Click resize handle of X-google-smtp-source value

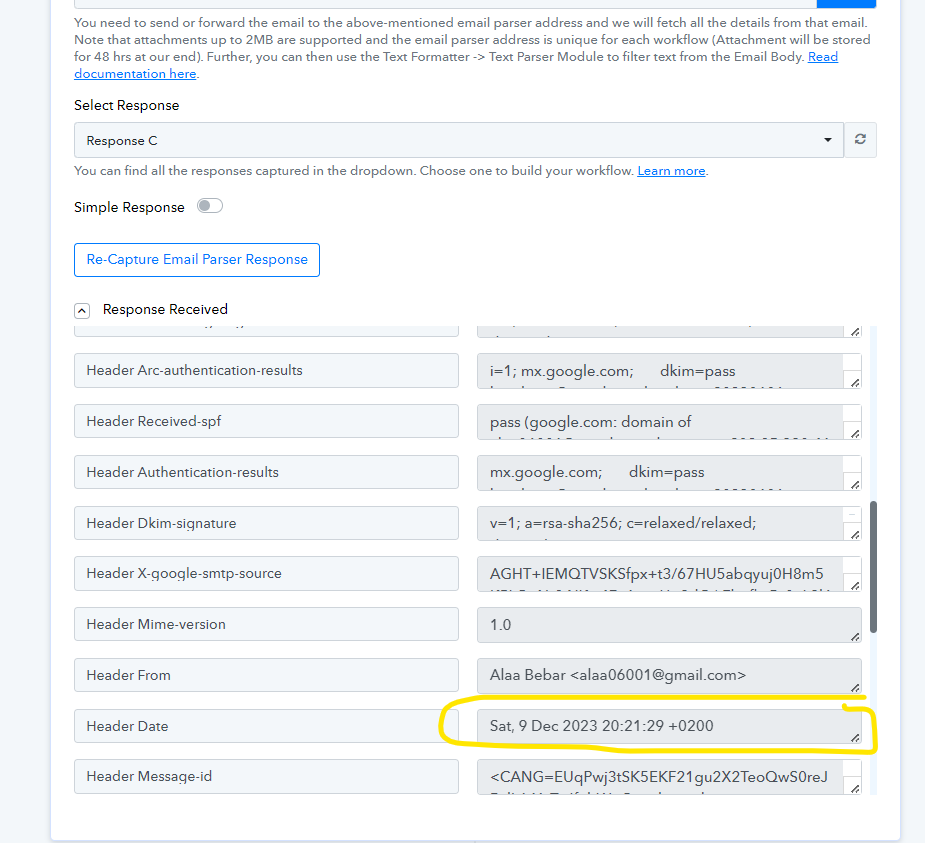(855, 585)
